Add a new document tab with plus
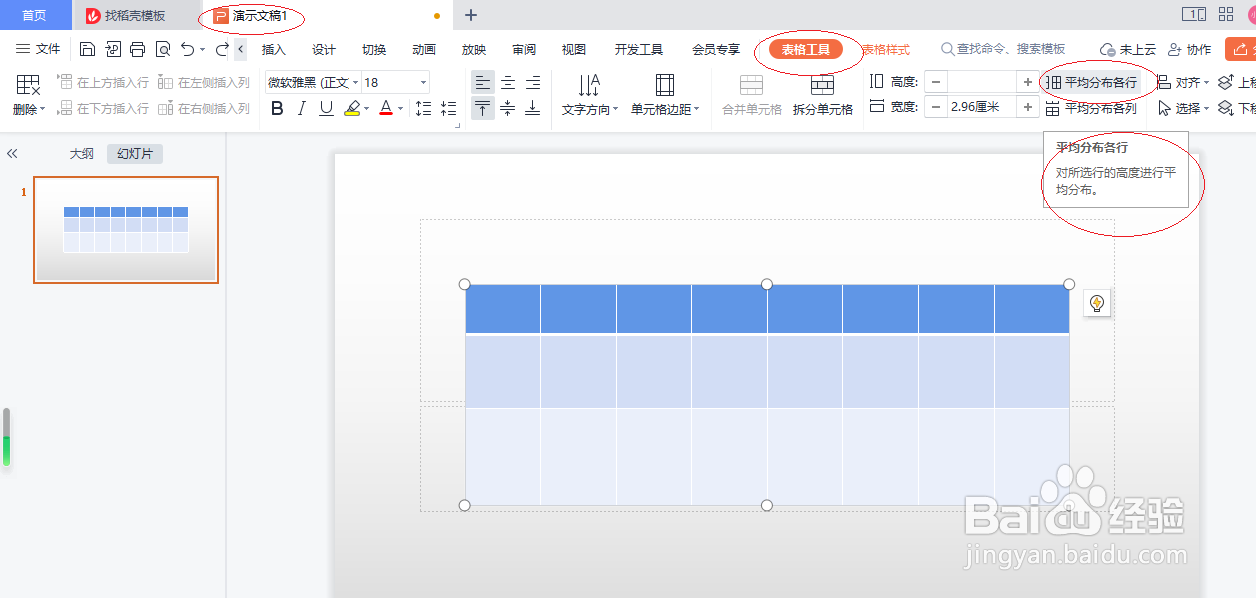This screenshot has height=598, width=1256. (471, 15)
